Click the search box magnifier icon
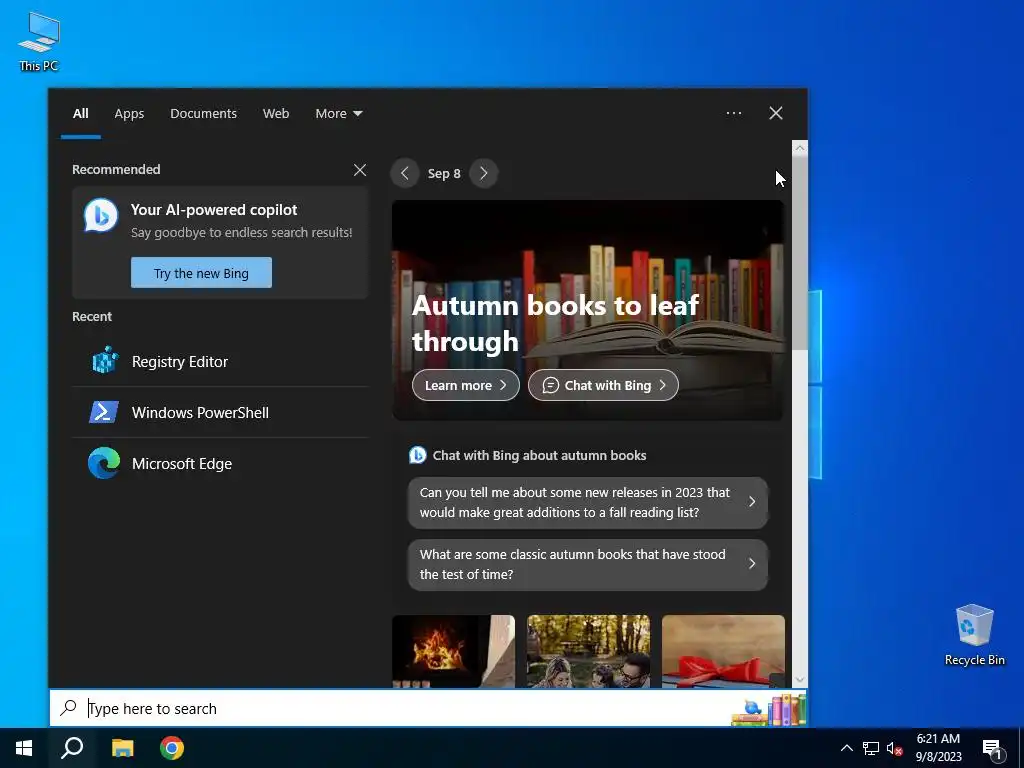The width and height of the screenshot is (1024, 768). click(x=68, y=708)
